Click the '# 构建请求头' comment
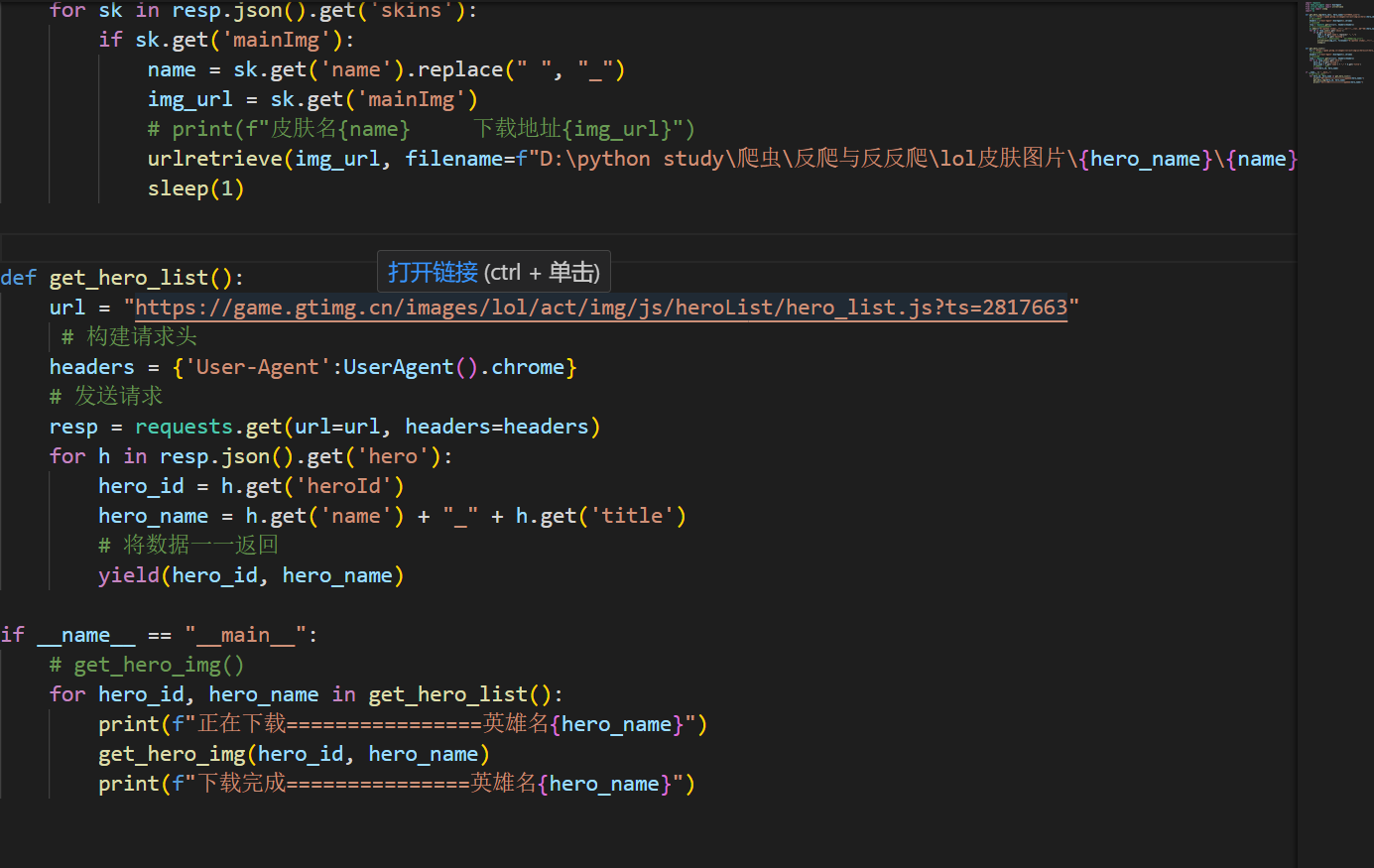The height and width of the screenshot is (868, 1374). point(129,337)
